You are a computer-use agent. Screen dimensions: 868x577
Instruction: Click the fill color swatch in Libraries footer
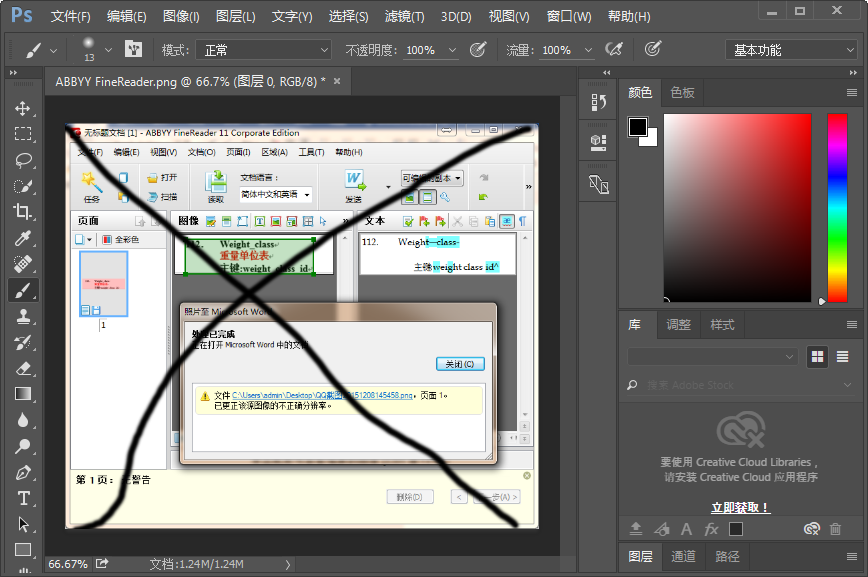[x=736, y=529]
